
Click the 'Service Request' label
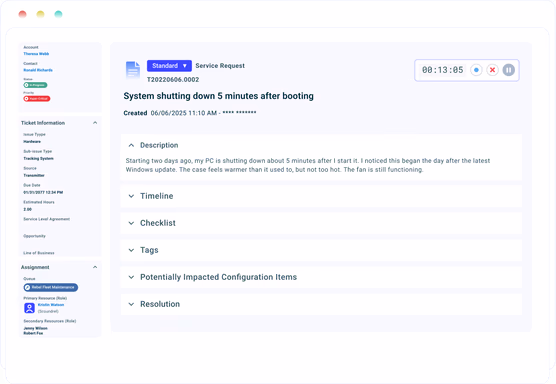[220, 66]
